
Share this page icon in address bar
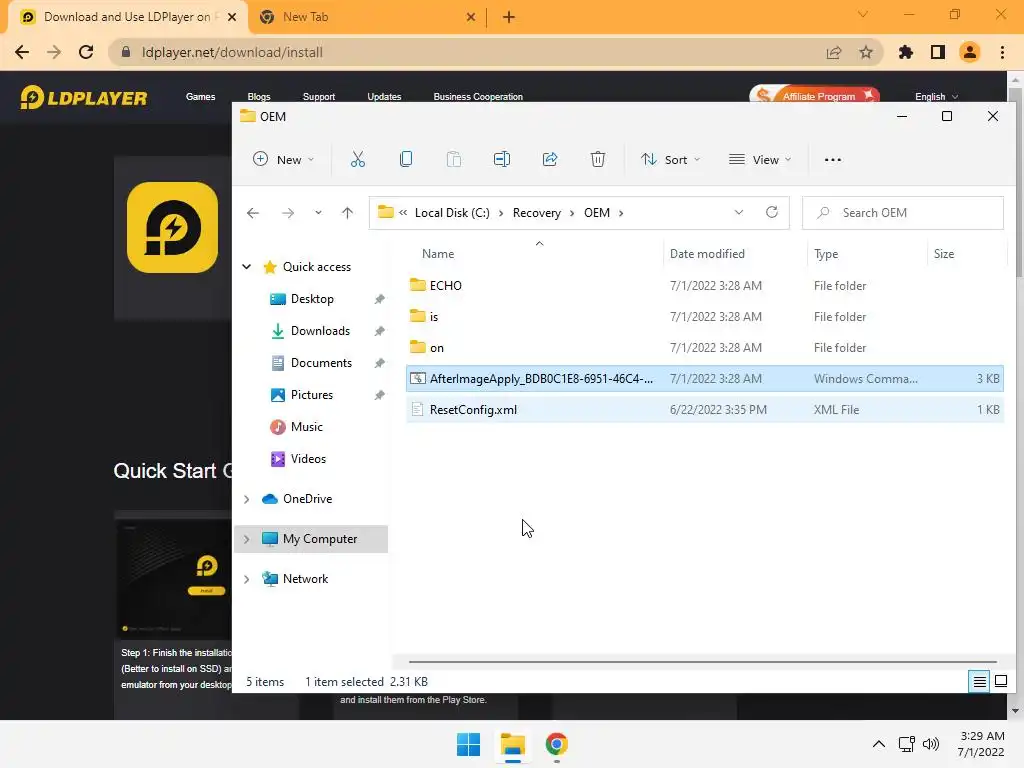click(x=834, y=52)
